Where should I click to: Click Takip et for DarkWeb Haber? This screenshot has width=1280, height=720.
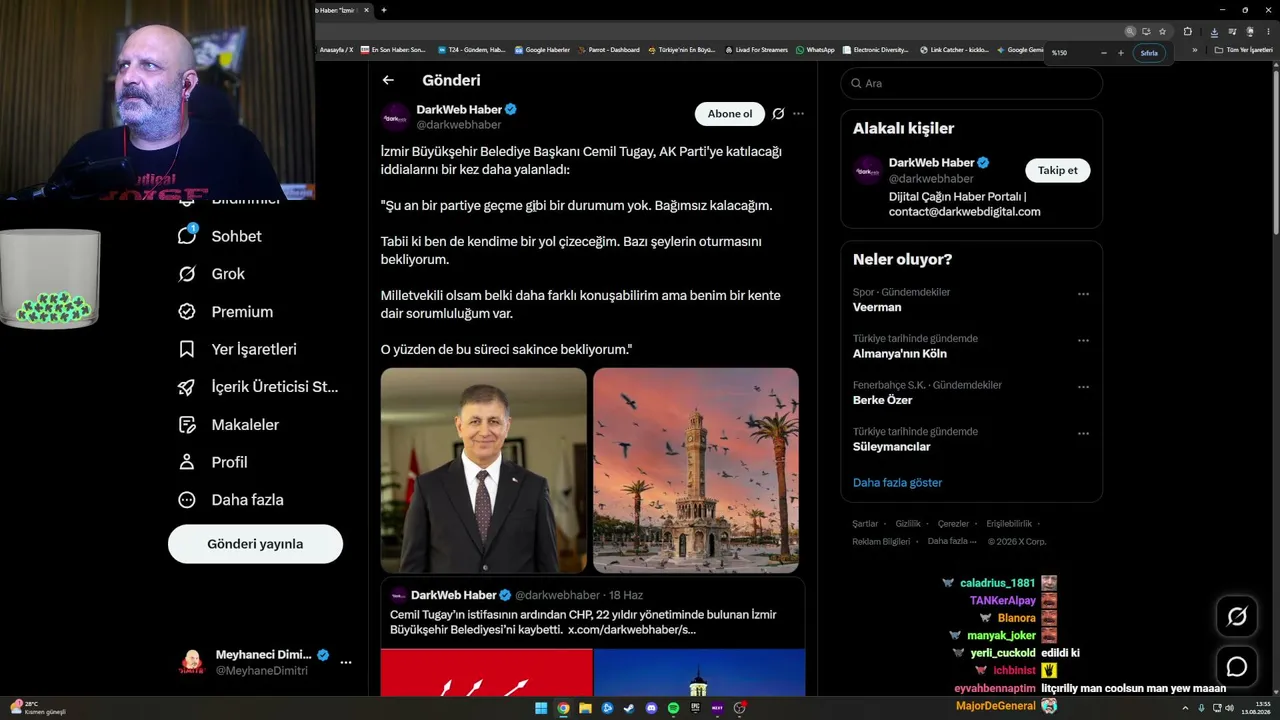pyautogui.click(x=1058, y=170)
